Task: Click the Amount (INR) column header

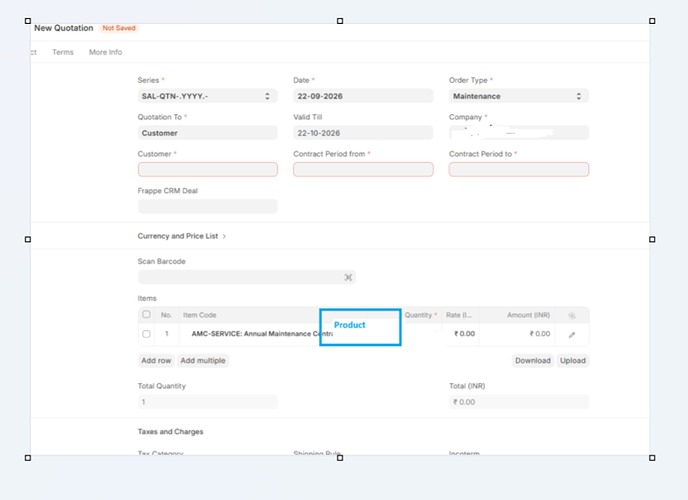Action: [x=528, y=315]
